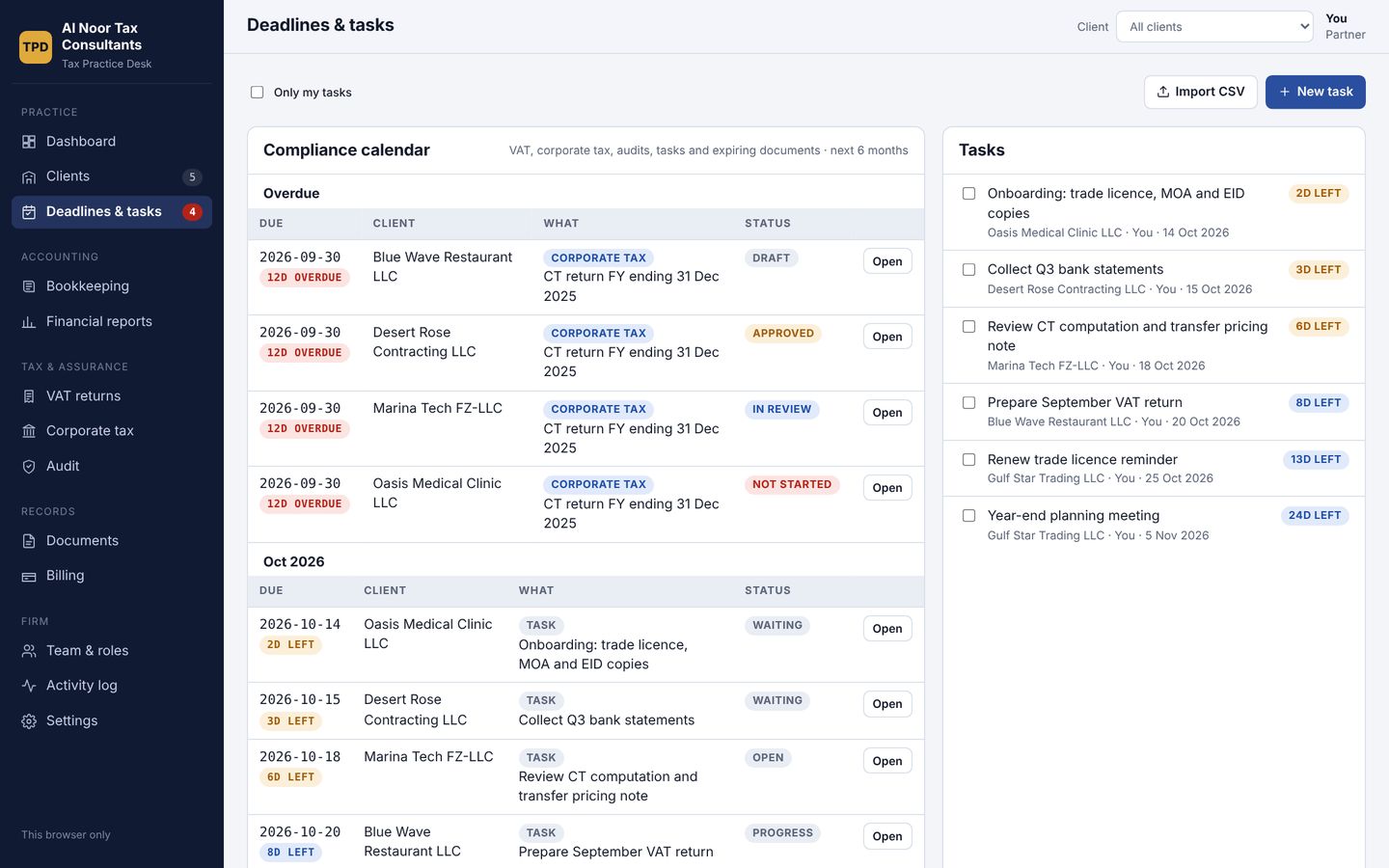
Task: Click the Clients building icon
Action: (x=29, y=176)
